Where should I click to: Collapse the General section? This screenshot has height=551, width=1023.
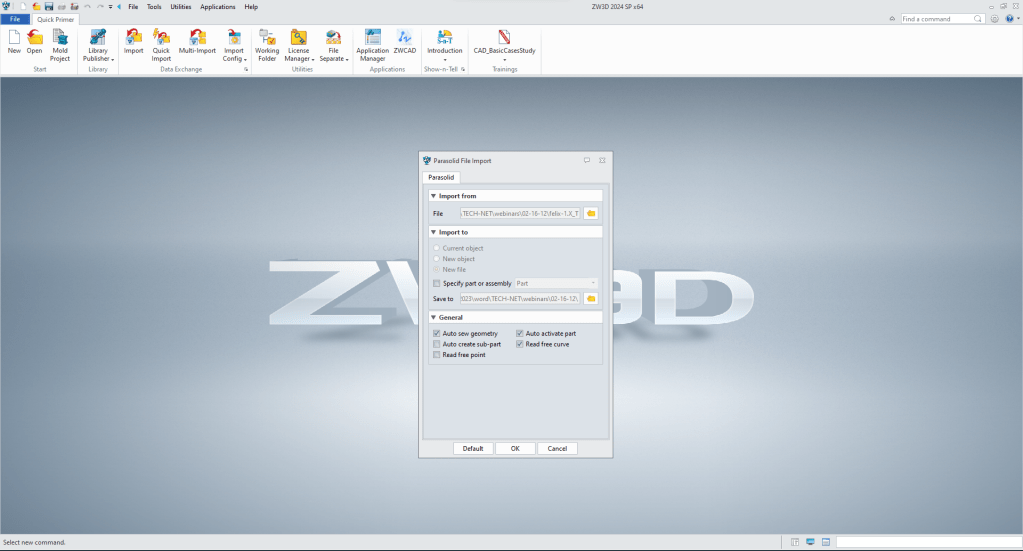click(433, 317)
